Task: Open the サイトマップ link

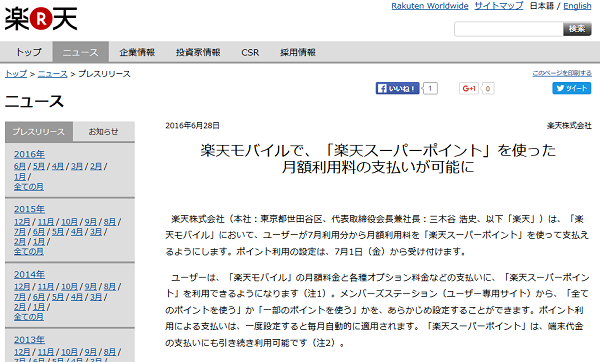Action: [499, 6]
